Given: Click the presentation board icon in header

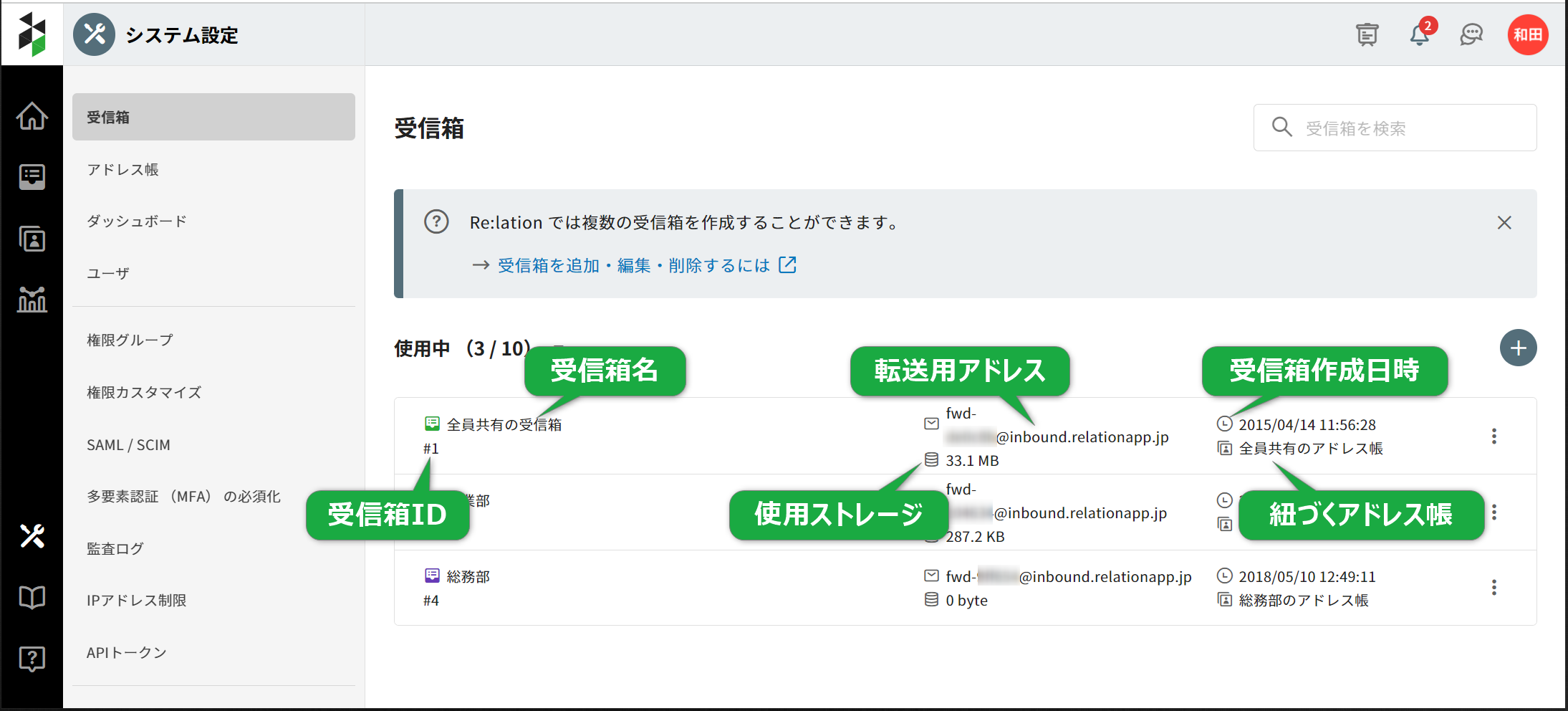Looking at the screenshot, I should (x=1367, y=34).
